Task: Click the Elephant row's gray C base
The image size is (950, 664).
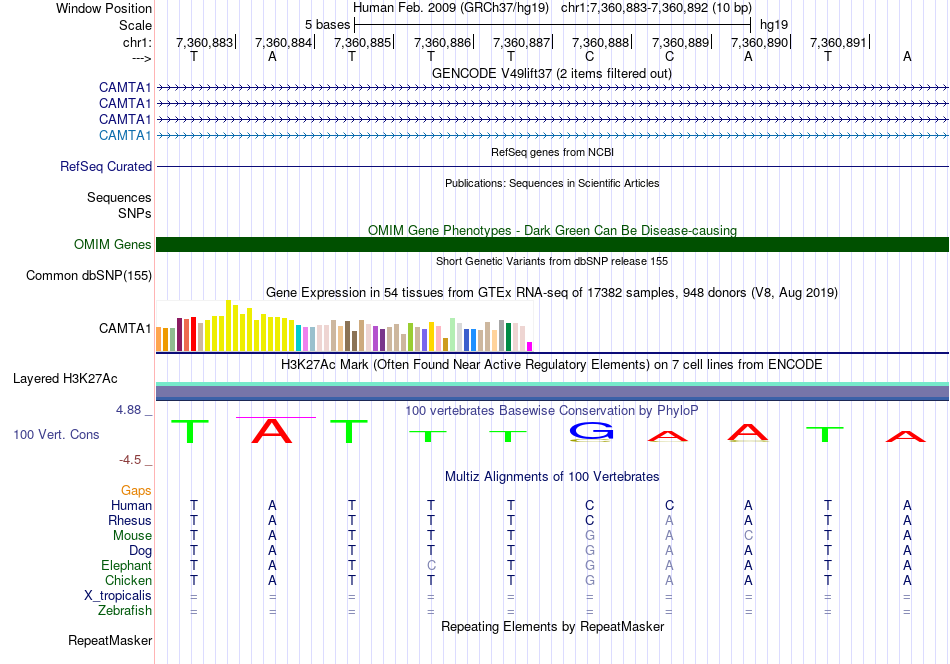Action: point(431,565)
